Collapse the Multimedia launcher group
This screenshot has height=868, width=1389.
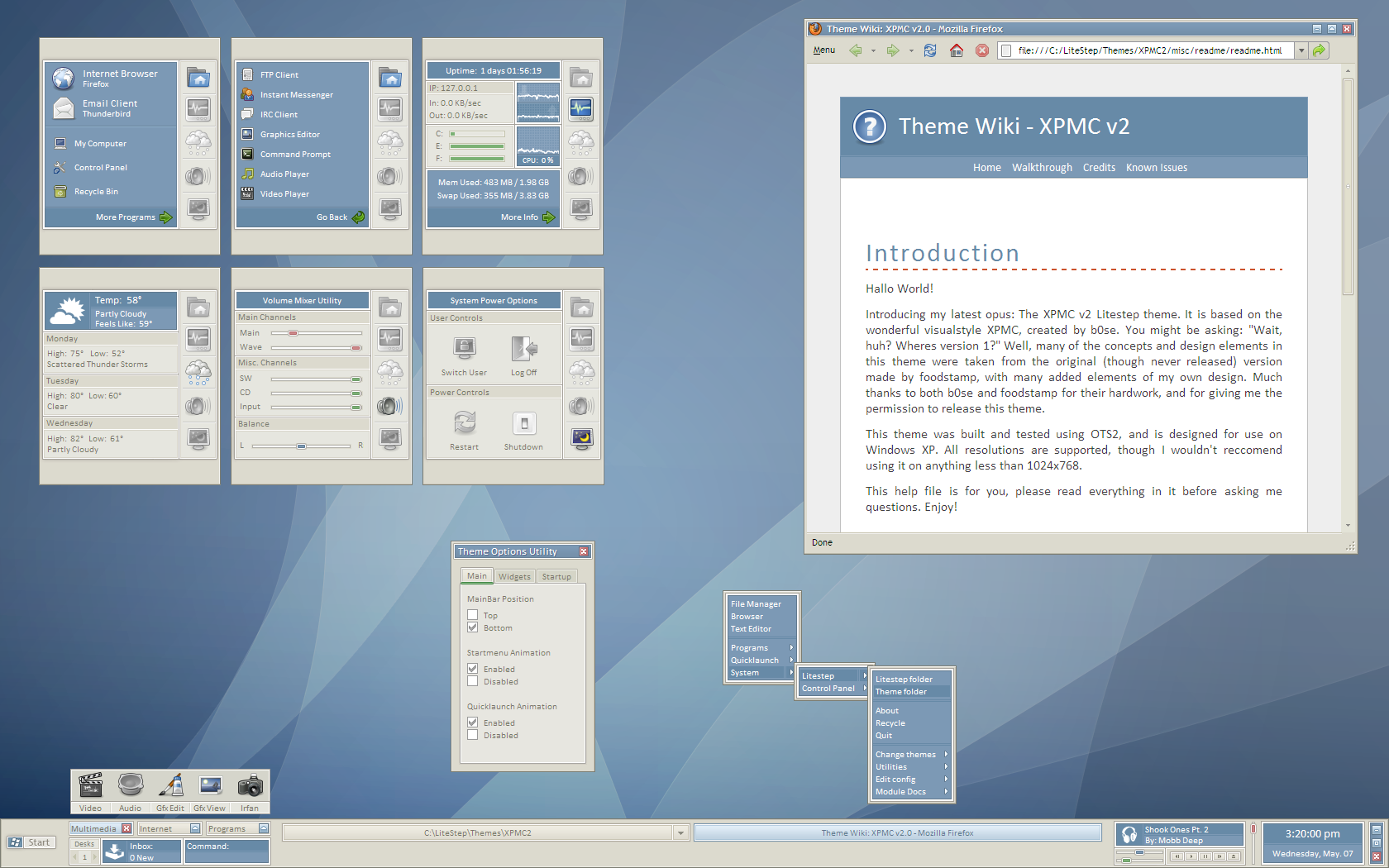click(126, 828)
